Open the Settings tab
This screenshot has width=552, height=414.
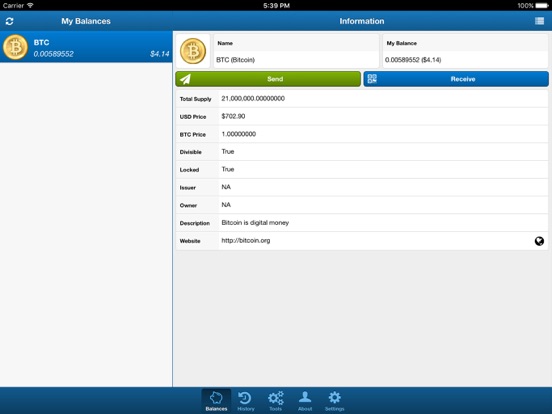pos(334,401)
